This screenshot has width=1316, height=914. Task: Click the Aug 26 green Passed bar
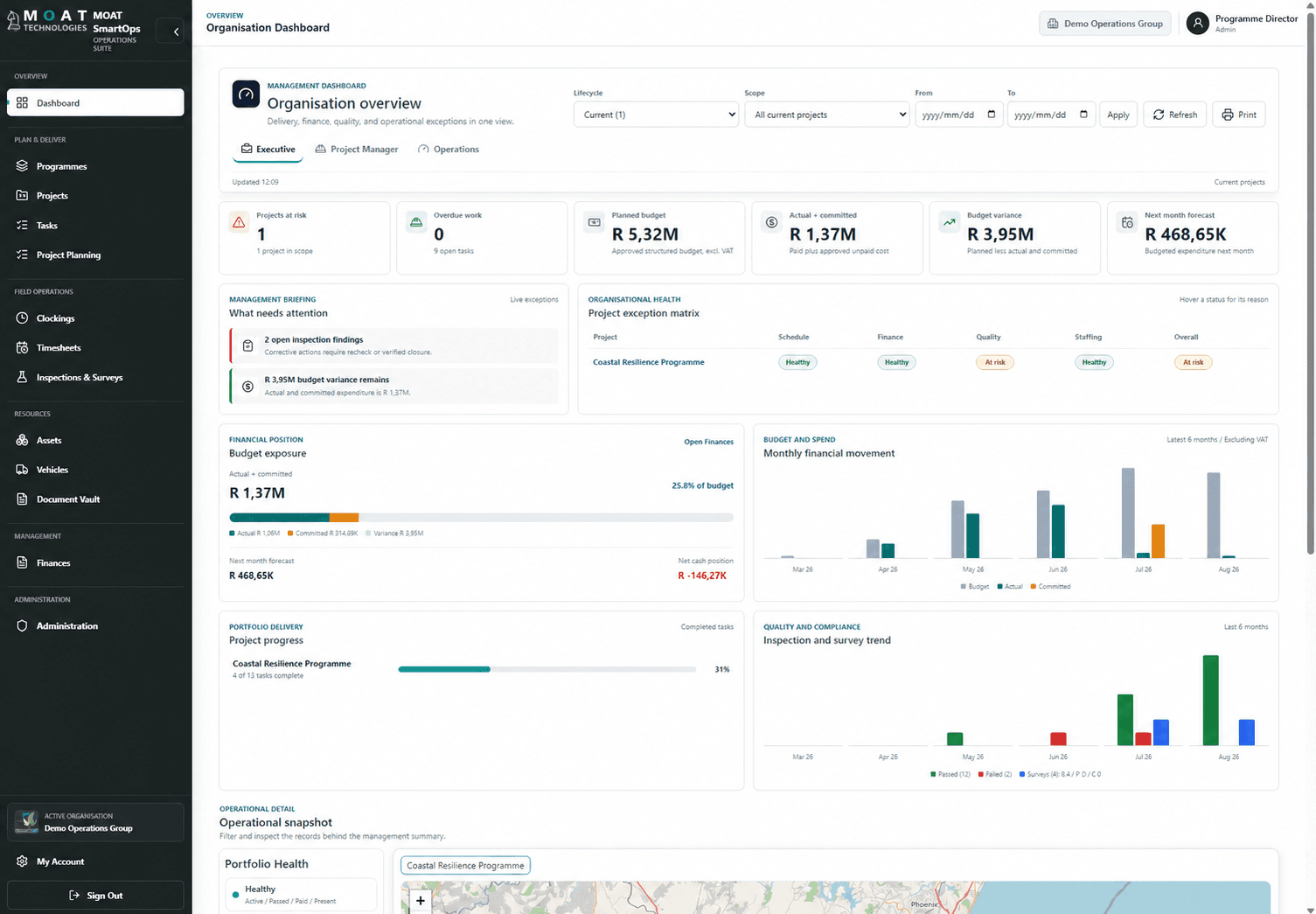click(x=1210, y=700)
